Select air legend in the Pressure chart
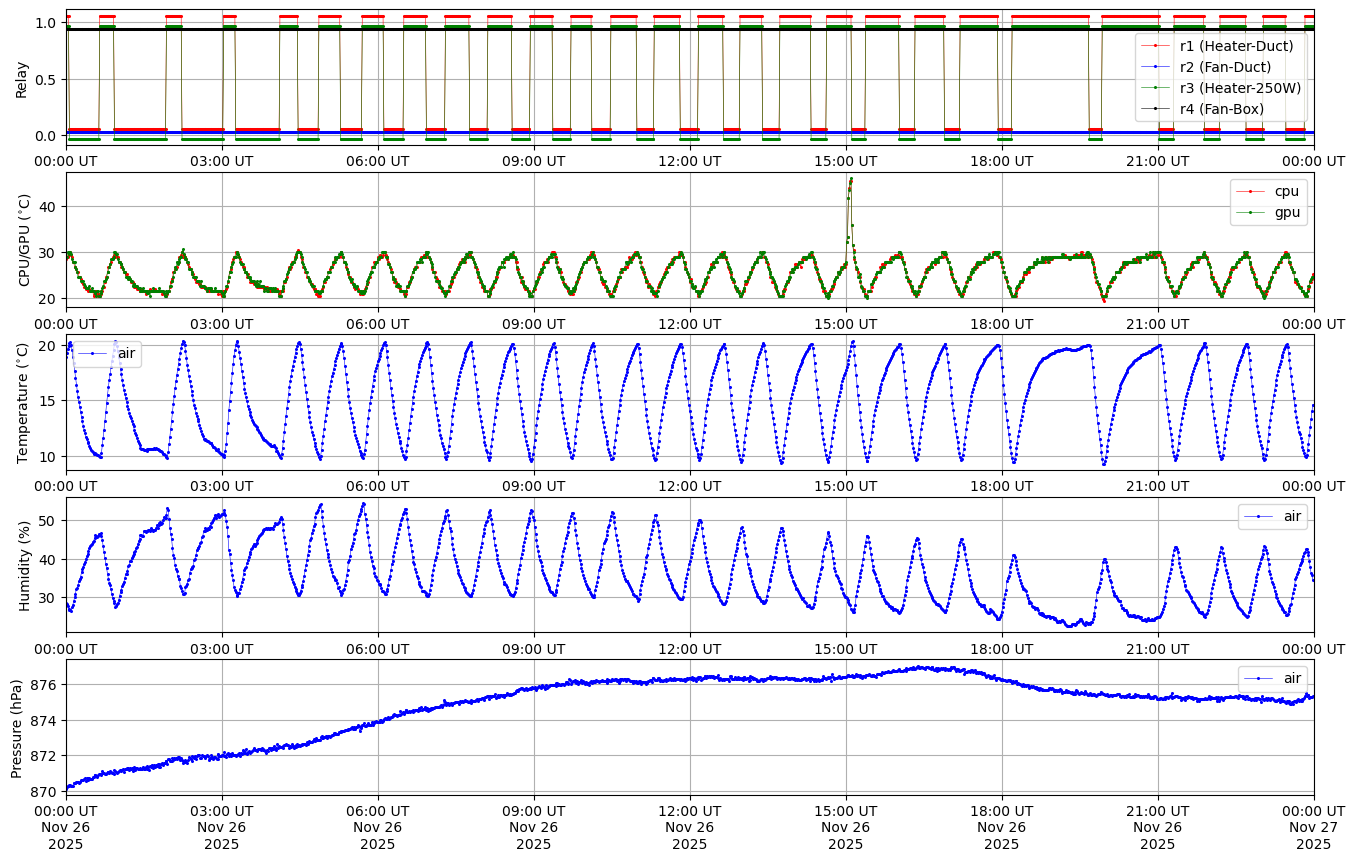 (1292, 678)
